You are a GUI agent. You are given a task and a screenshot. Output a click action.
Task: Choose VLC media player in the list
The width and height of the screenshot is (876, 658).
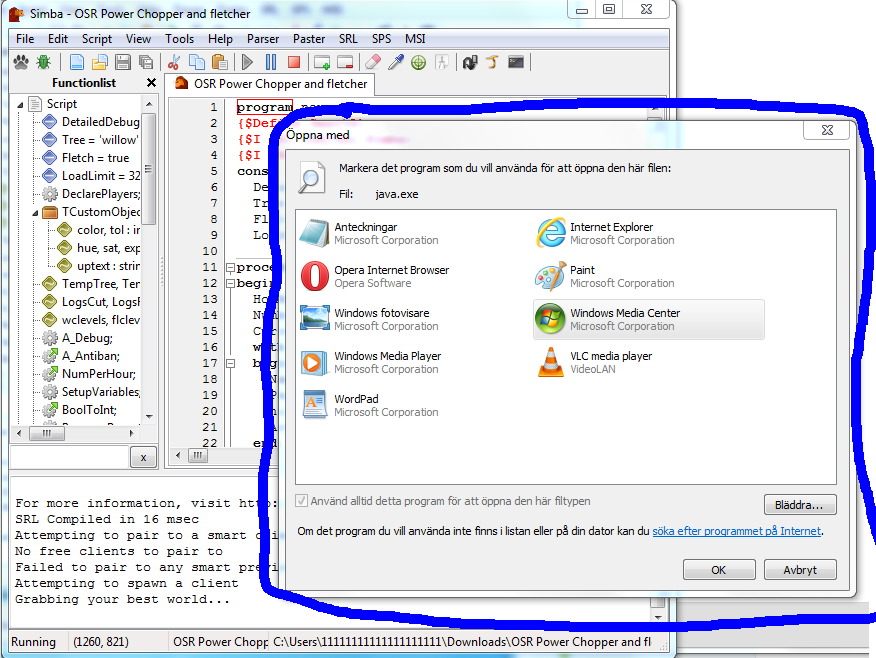tap(648, 363)
